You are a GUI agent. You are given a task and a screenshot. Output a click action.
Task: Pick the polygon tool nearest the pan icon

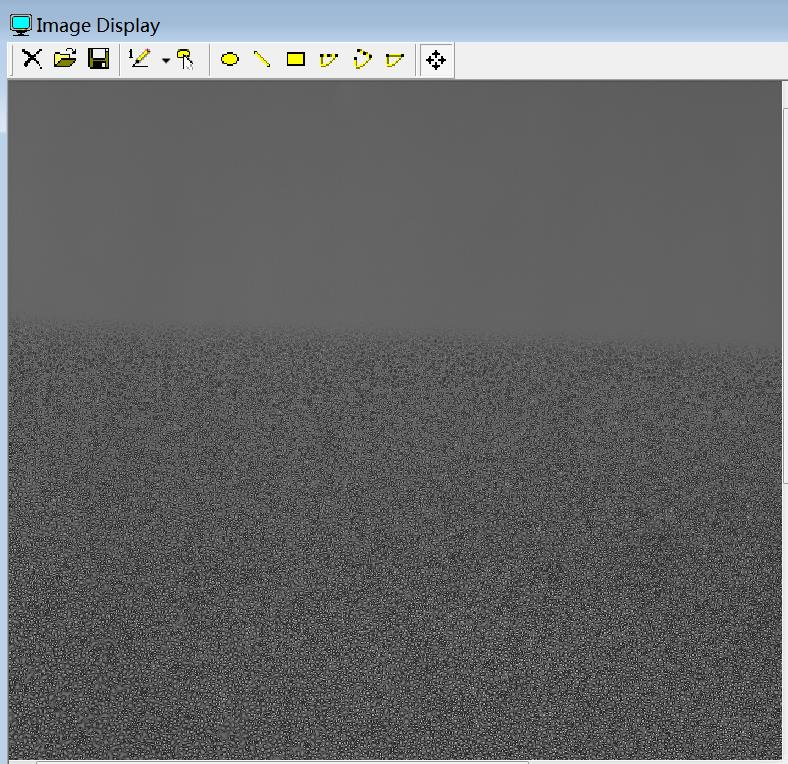point(395,60)
